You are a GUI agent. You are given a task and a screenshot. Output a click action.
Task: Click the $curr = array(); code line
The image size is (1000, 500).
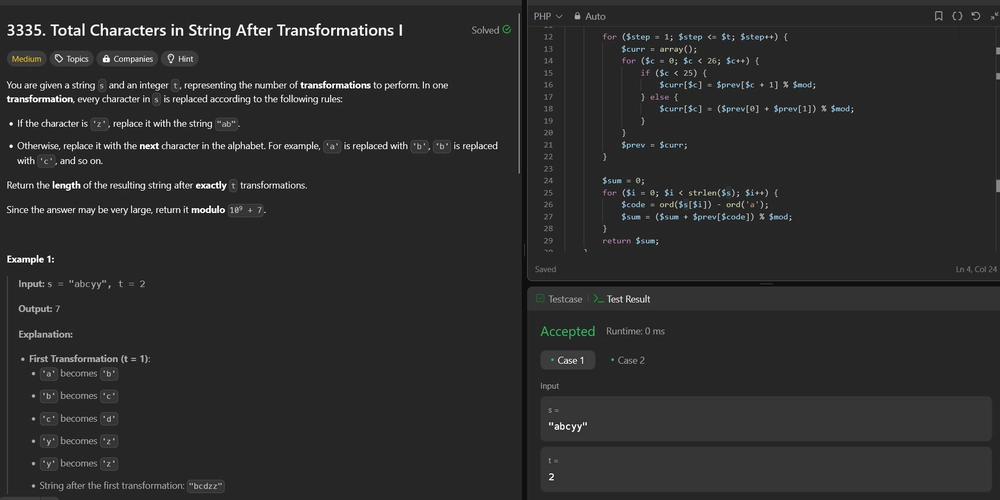(659, 48)
